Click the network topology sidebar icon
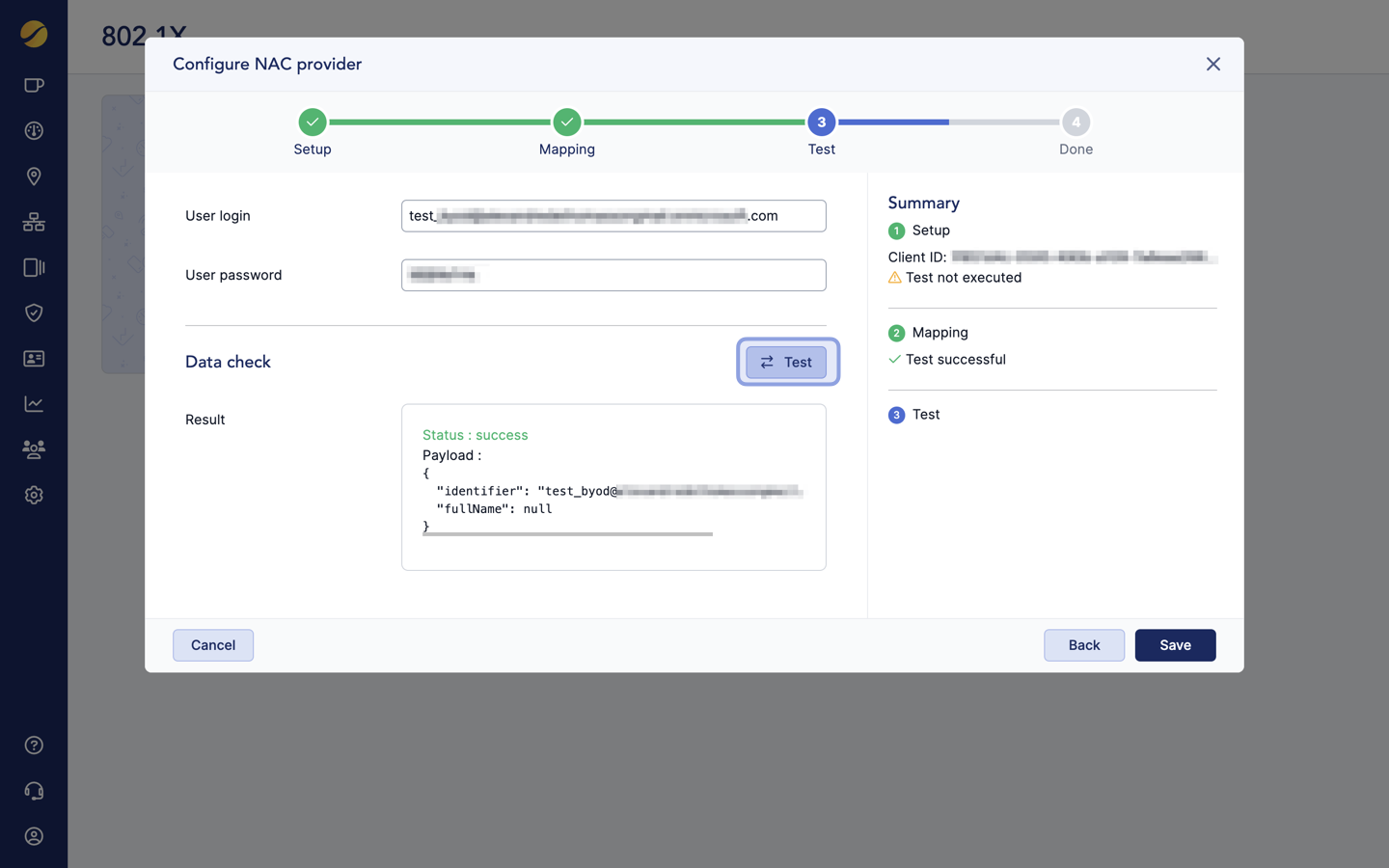 click(34, 222)
